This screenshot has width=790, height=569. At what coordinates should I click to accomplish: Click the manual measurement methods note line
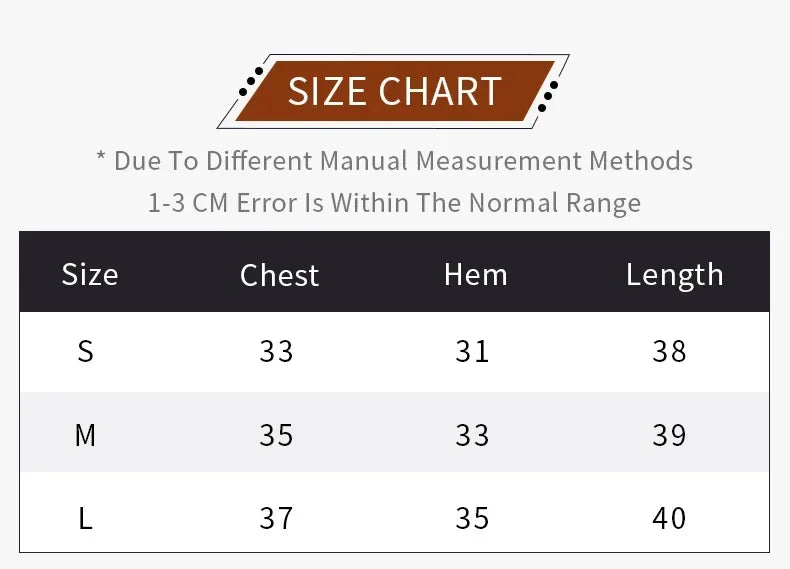pyautogui.click(x=394, y=160)
